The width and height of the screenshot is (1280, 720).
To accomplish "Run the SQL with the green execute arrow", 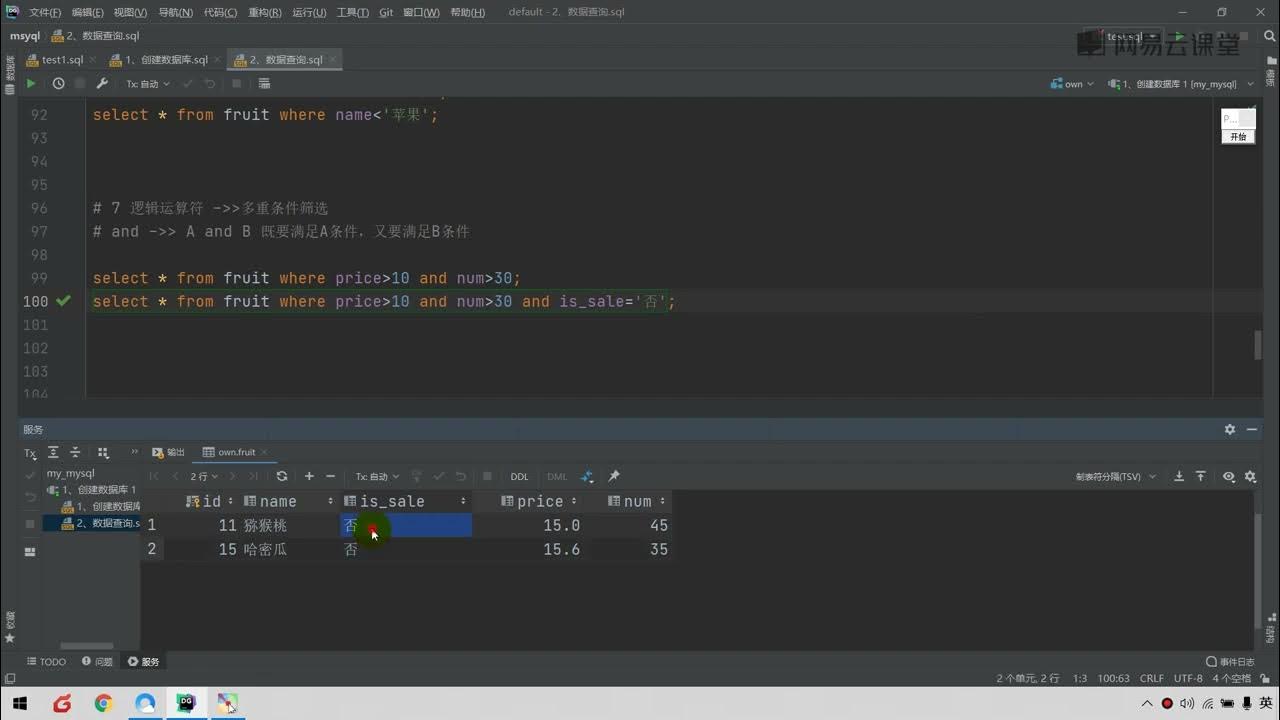I will [31, 84].
